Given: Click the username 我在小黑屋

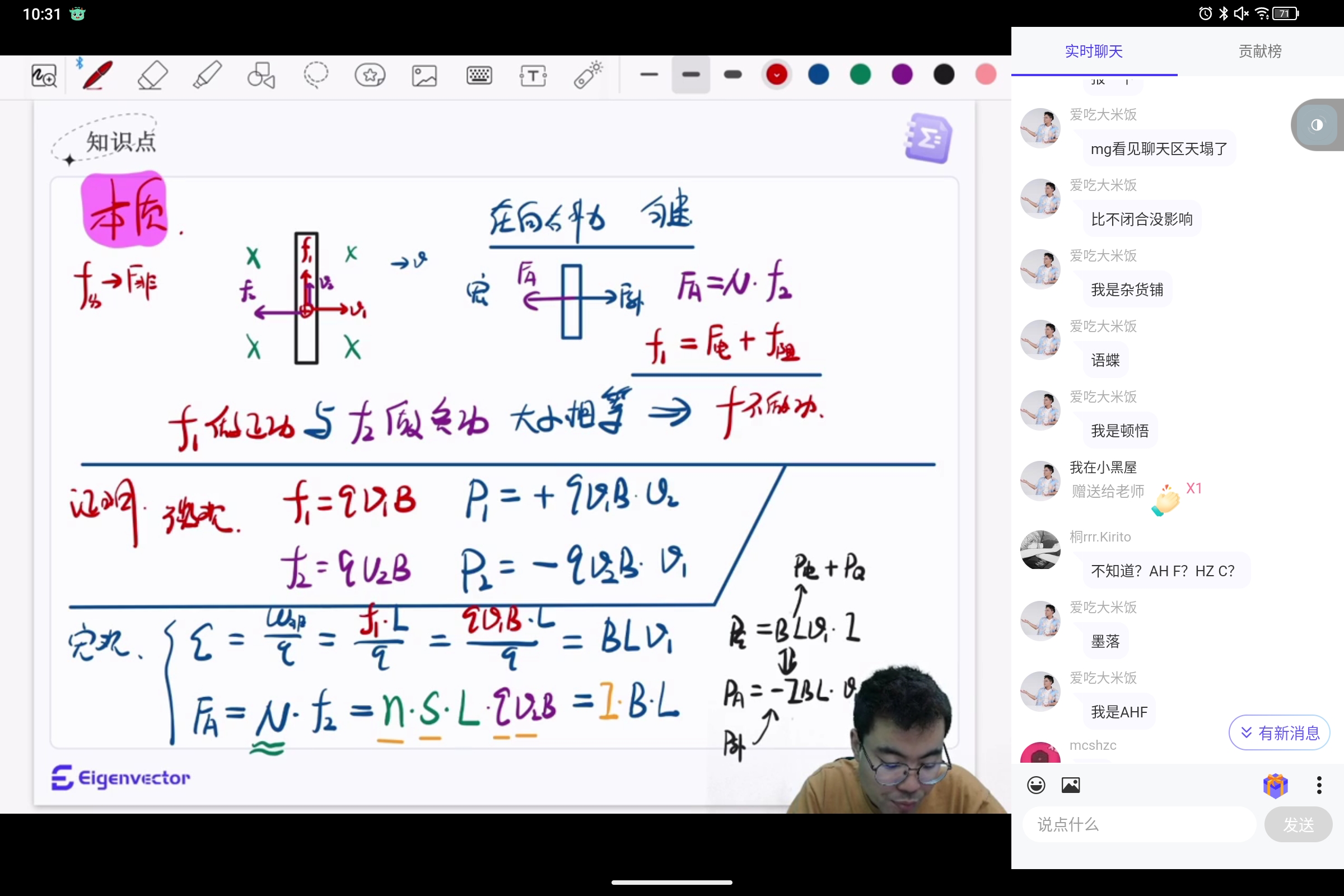Looking at the screenshot, I should [1103, 468].
